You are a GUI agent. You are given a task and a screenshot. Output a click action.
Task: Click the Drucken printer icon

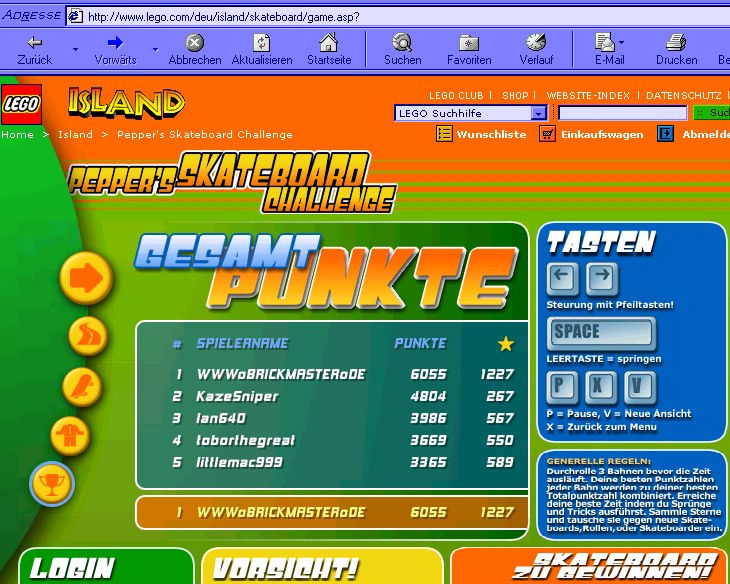coord(676,49)
